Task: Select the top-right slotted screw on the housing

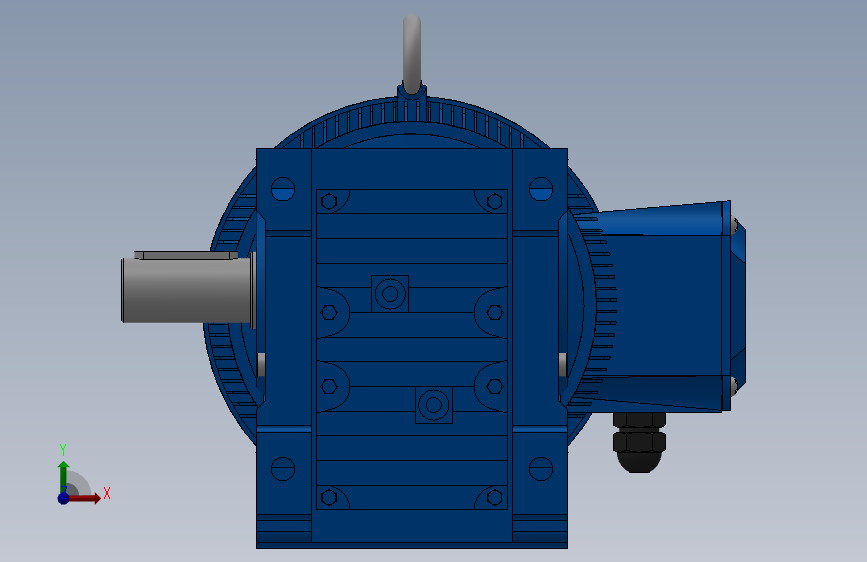Action: 541,189
